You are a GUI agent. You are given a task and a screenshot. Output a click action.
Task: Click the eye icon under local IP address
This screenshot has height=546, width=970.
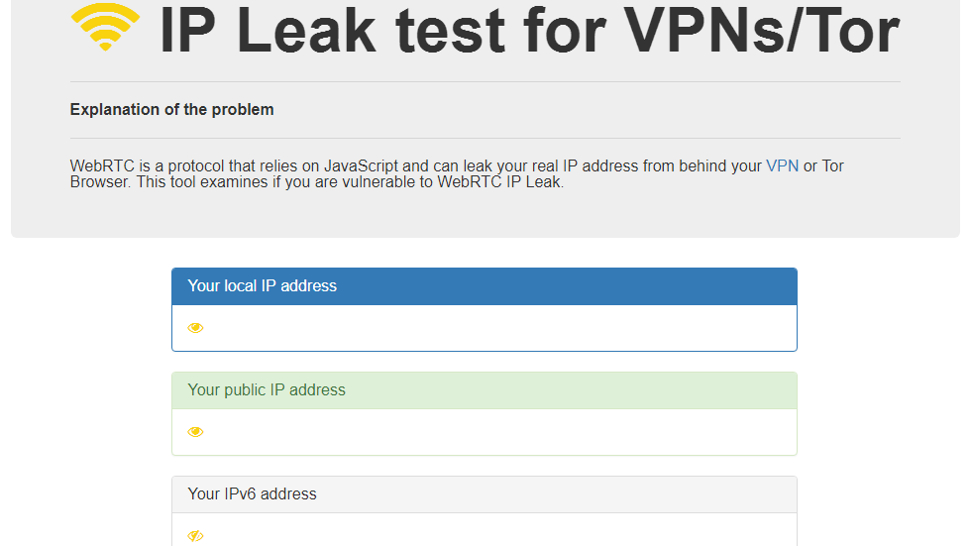195,328
